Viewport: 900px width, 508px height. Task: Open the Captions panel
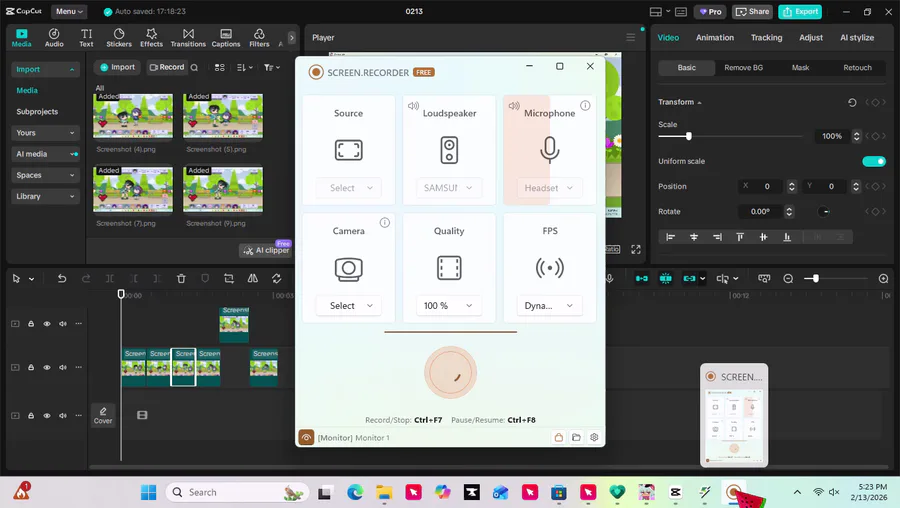coord(226,37)
